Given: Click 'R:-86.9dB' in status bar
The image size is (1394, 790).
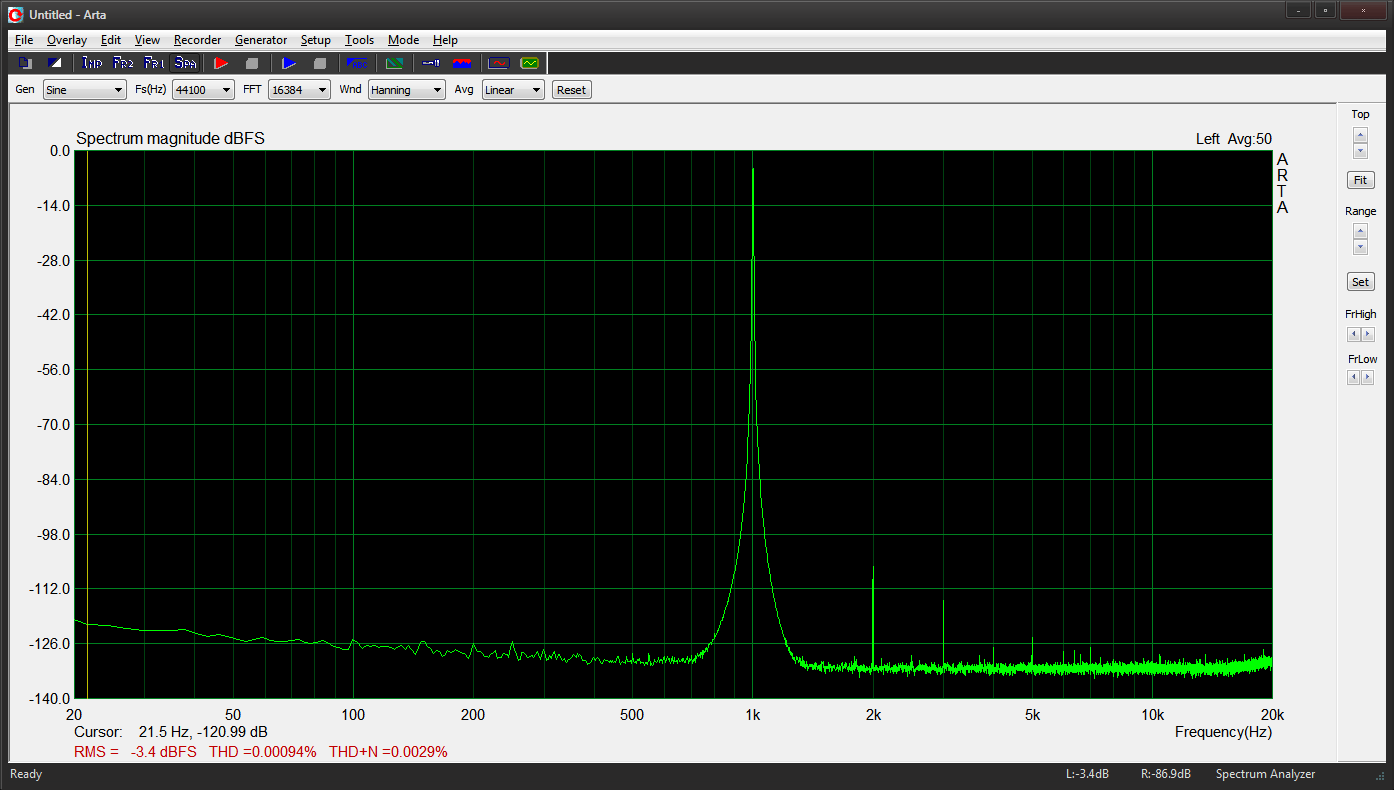Looking at the screenshot, I should pos(1166,774).
